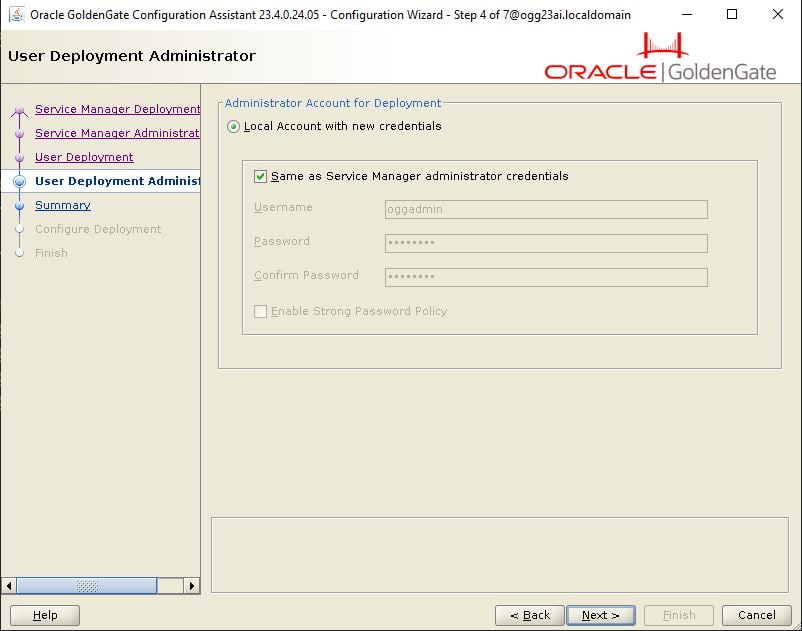Select Local Account with new credentials radio
Screen dimensions: 802x631
click(x=233, y=126)
